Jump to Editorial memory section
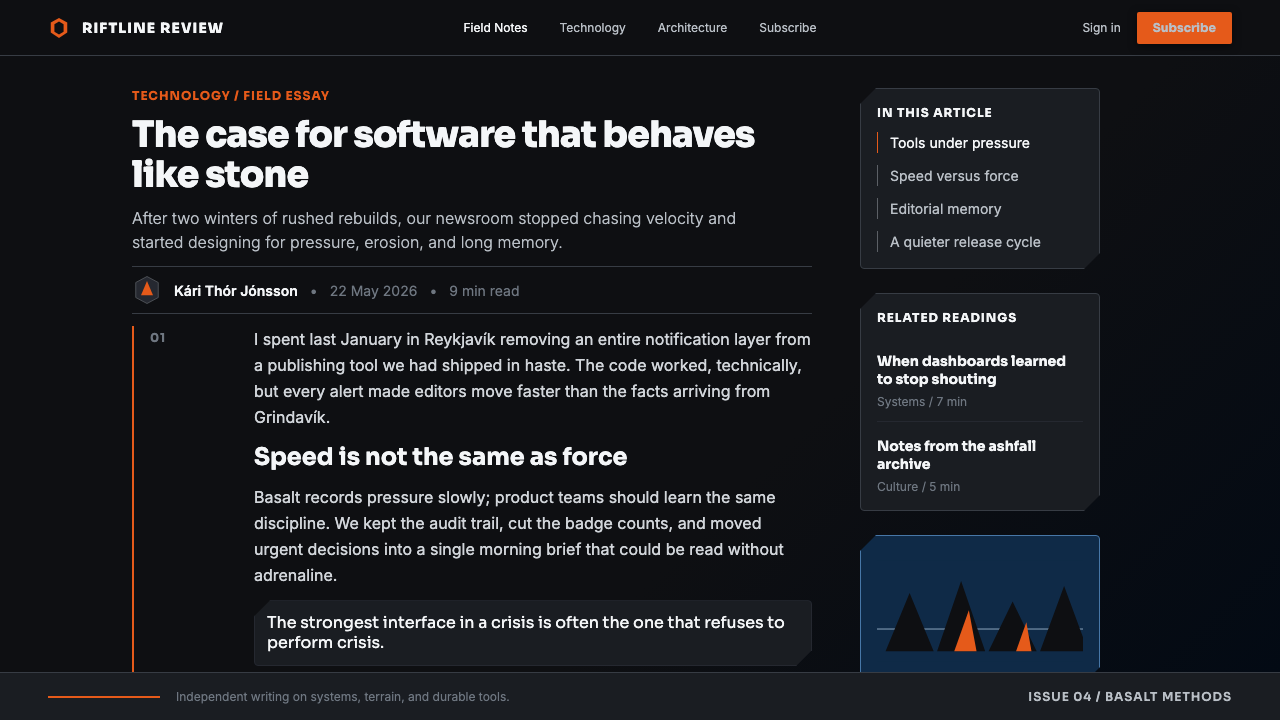 [x=945, y=209]
